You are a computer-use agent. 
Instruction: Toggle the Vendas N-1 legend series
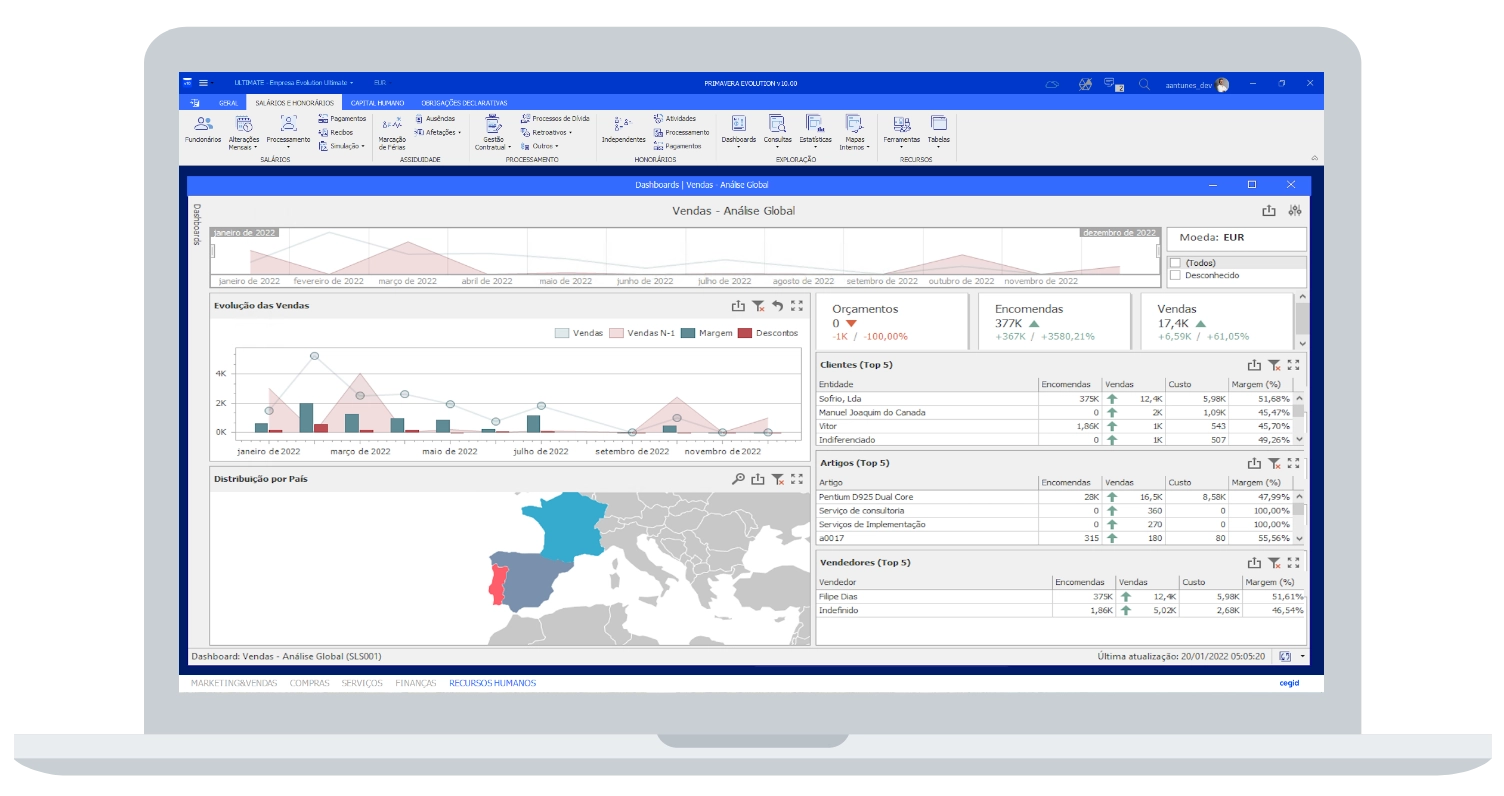tap(640, 333)
